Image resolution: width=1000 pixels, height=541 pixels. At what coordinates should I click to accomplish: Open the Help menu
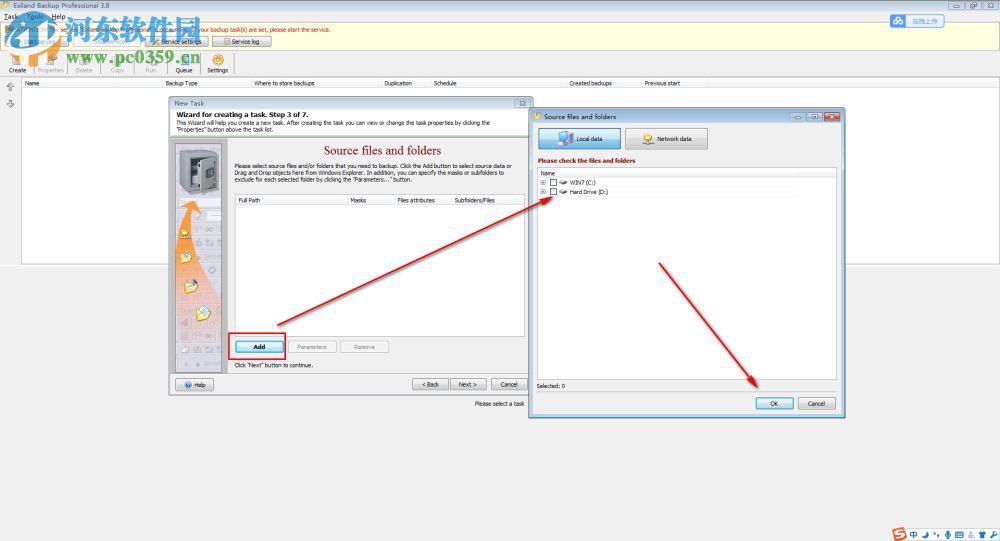point(58,16)
